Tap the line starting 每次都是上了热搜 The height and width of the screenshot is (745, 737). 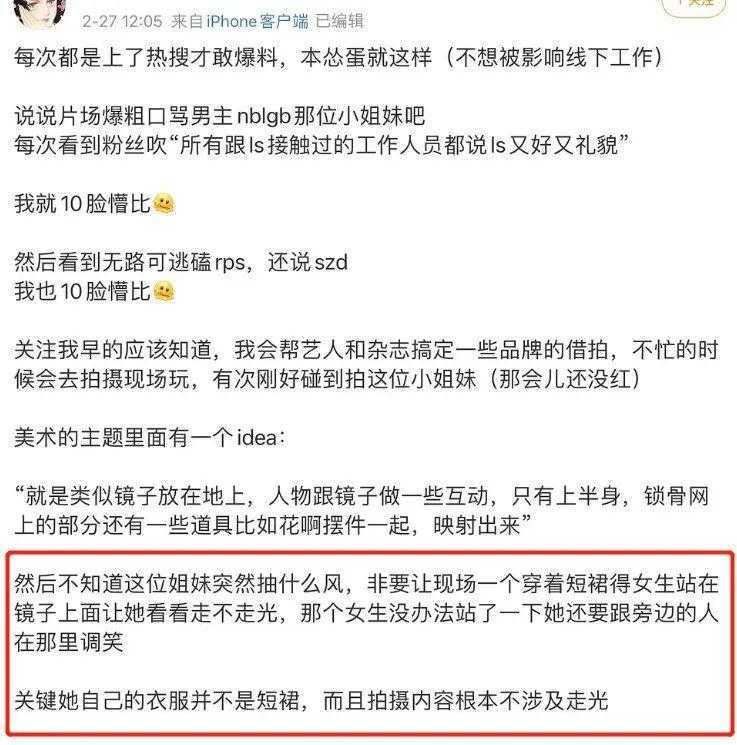pos(338,58)
